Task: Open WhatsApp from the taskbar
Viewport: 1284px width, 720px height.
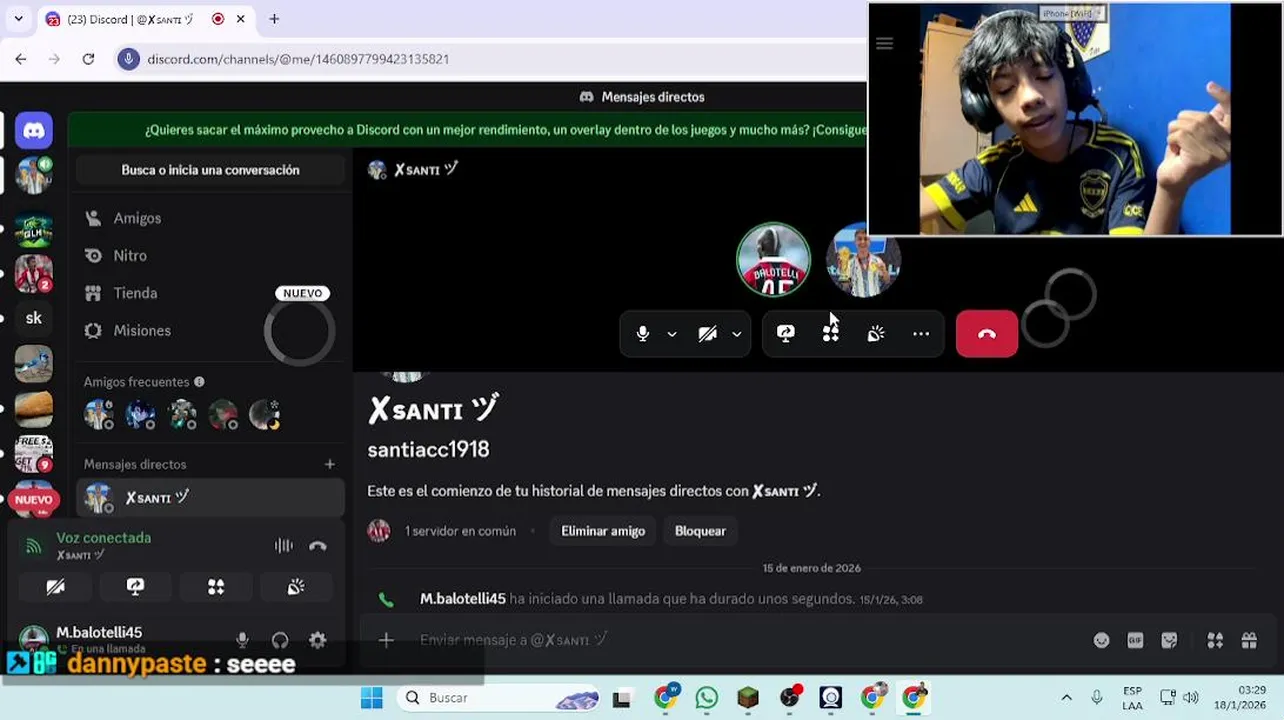Action: pyautogui.click(x=707, y=698)
